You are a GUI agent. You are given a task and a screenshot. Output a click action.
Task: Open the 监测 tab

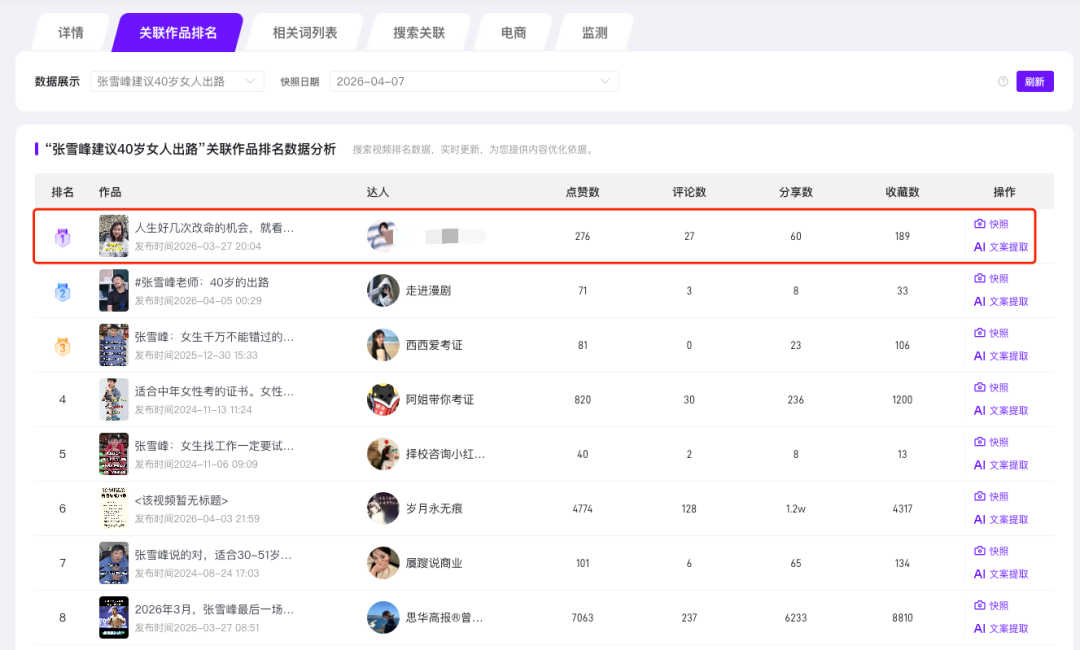click(595, 33)
